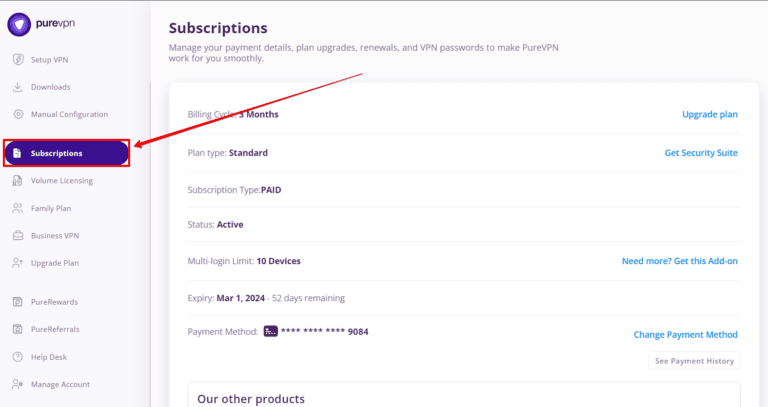The image size is (768, 407).
Task: Go to PureReferrals in sidebar
Action: pos(55,329)
